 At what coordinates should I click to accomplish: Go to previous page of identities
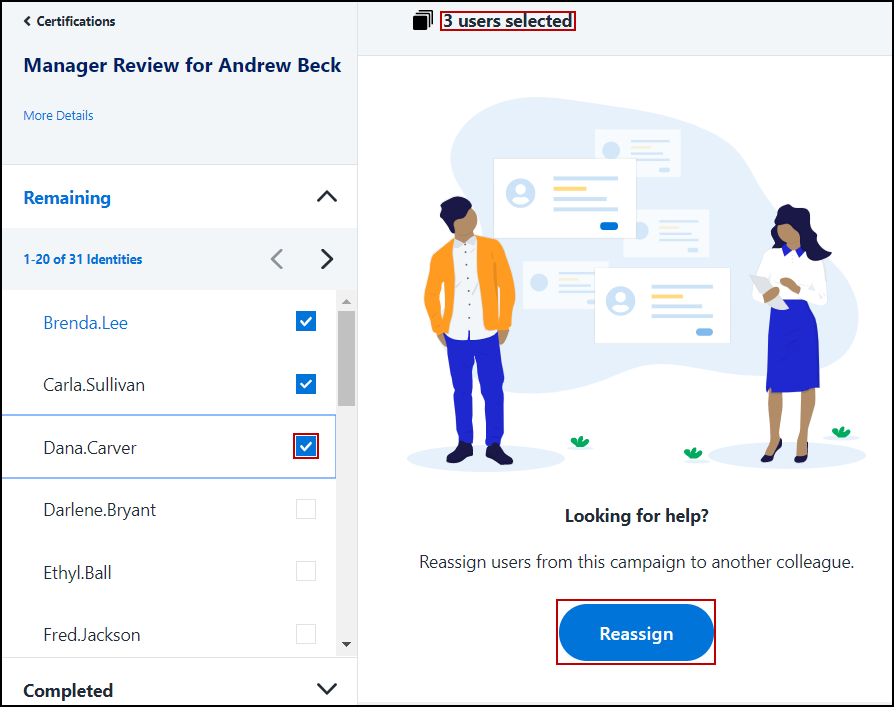pyautogui.click(x=277, y=259)
